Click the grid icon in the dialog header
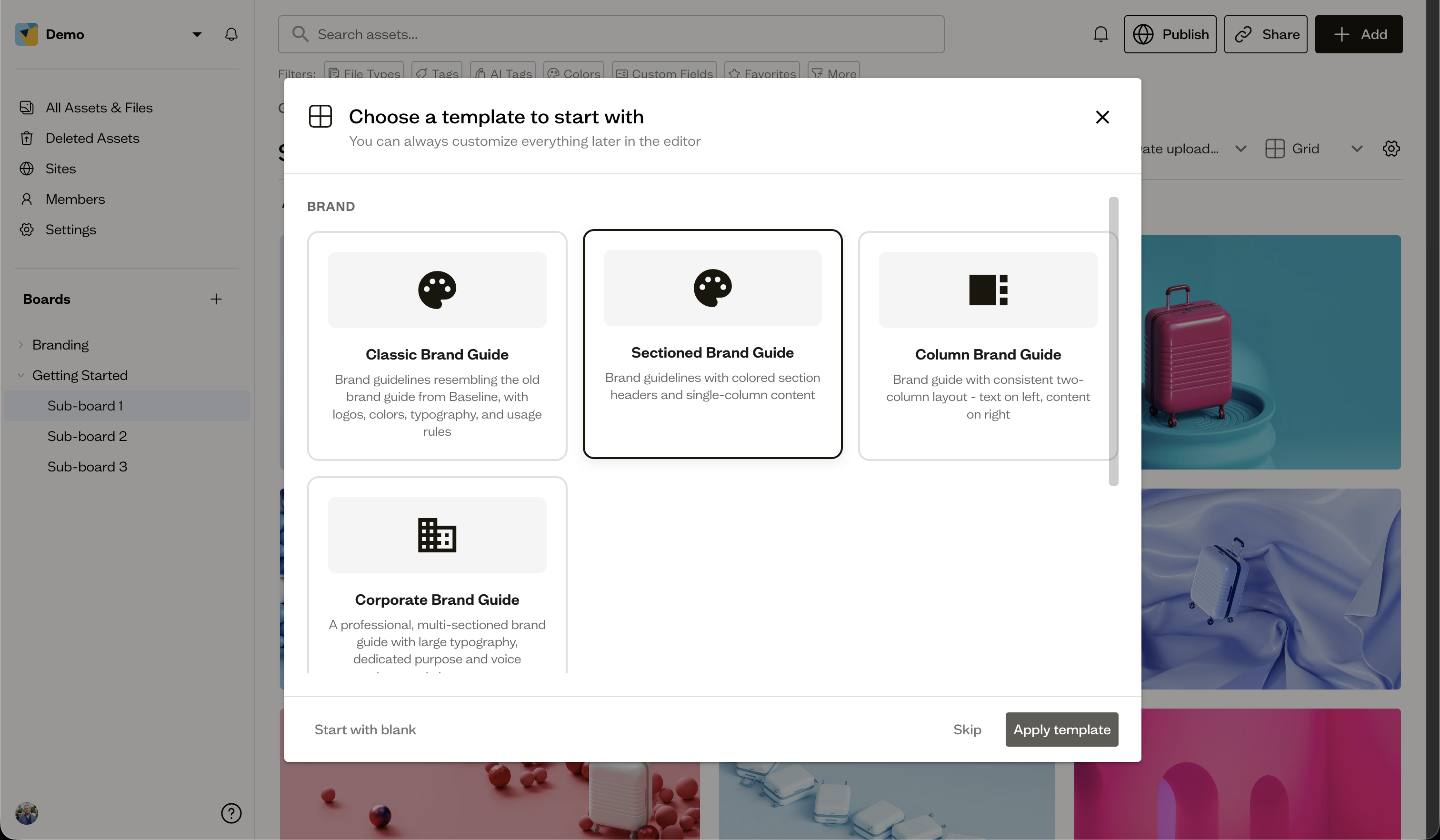The width and height of the screenshot is (1440, 840). pos(320,116)
